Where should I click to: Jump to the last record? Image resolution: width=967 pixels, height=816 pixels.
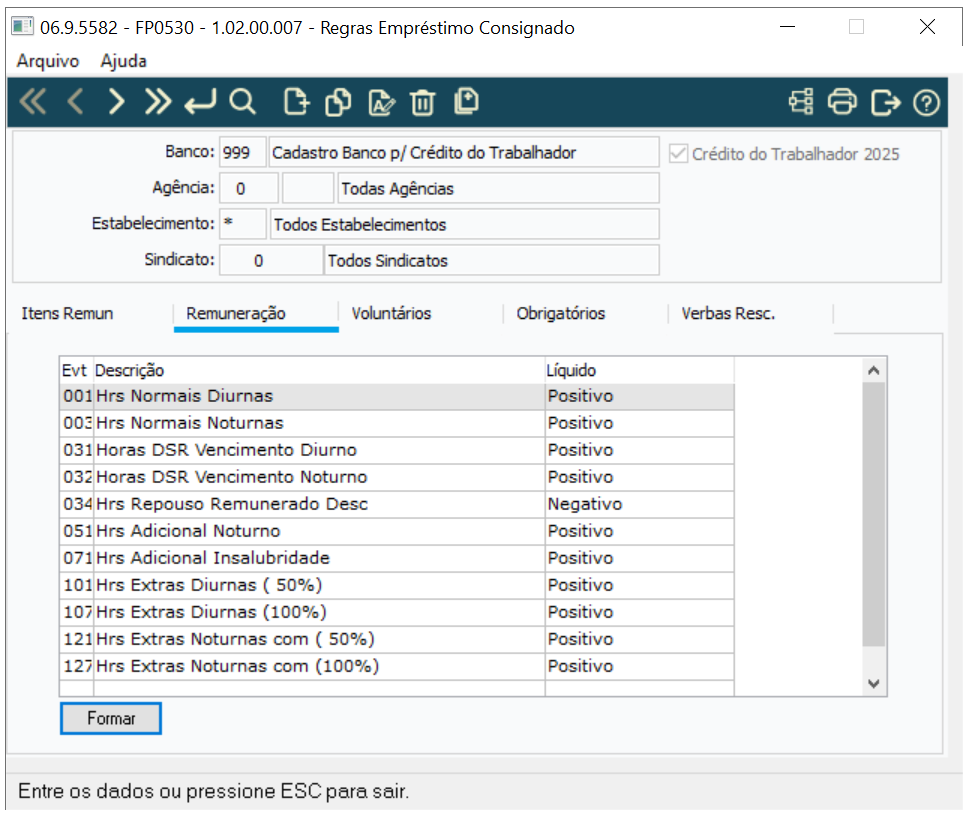click(x=158, y=102)
